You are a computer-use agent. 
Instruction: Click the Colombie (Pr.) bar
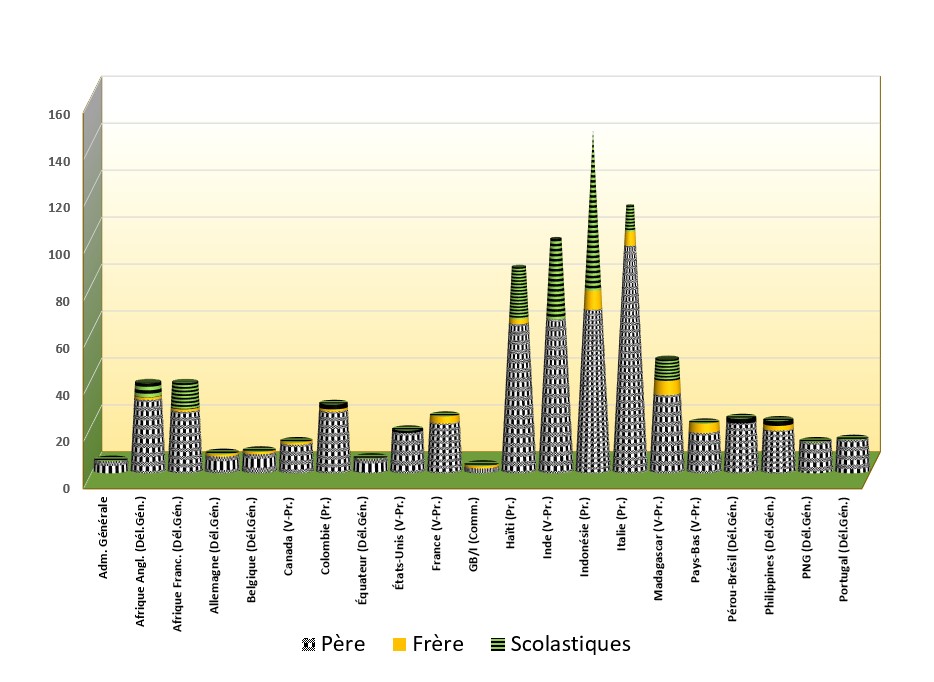point(334,437)
